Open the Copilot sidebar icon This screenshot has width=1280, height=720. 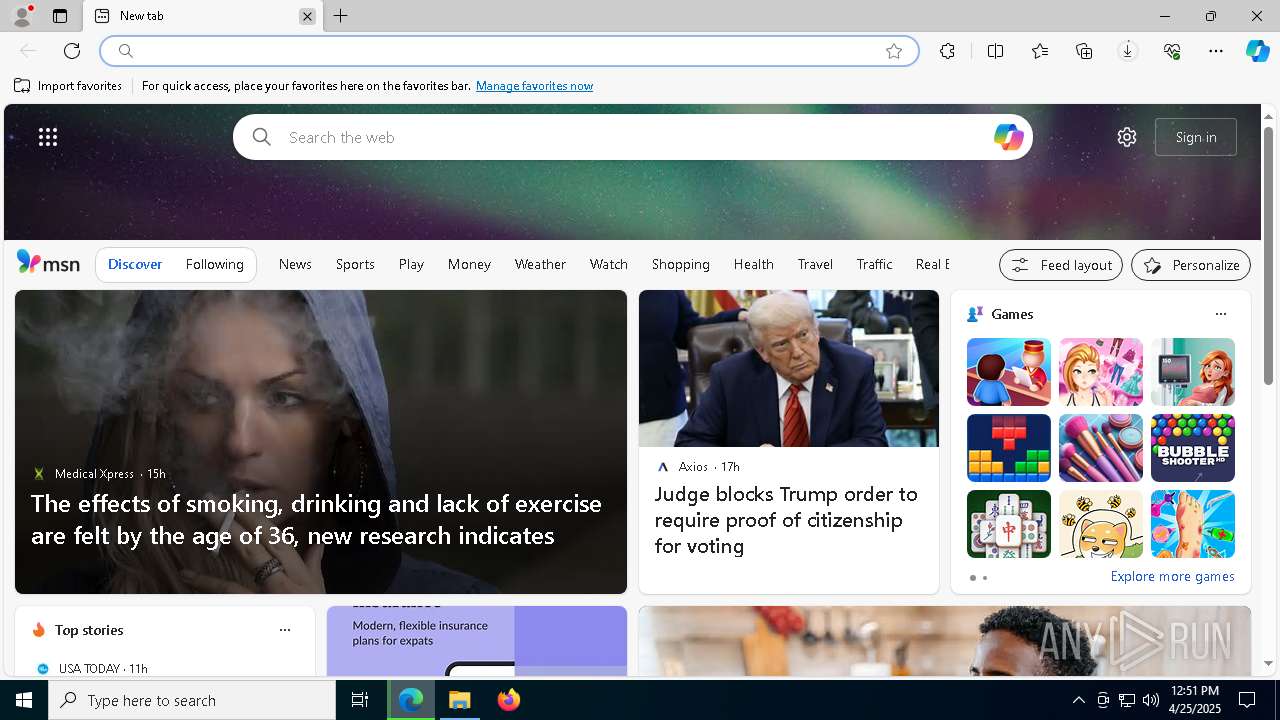pyautogui.click(x=1258, y=51)
